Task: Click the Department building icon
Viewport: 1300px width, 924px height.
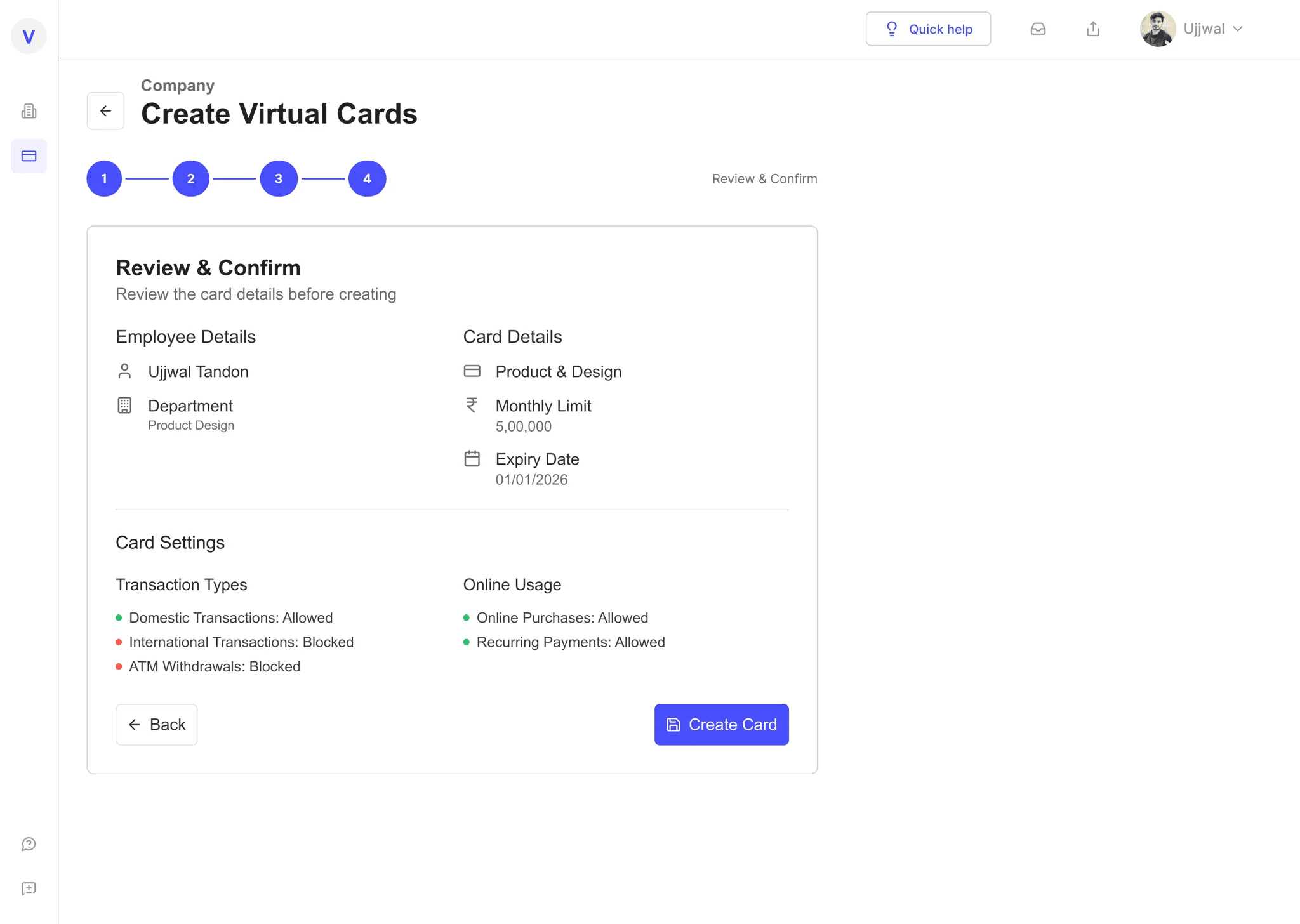Action: 124,406
